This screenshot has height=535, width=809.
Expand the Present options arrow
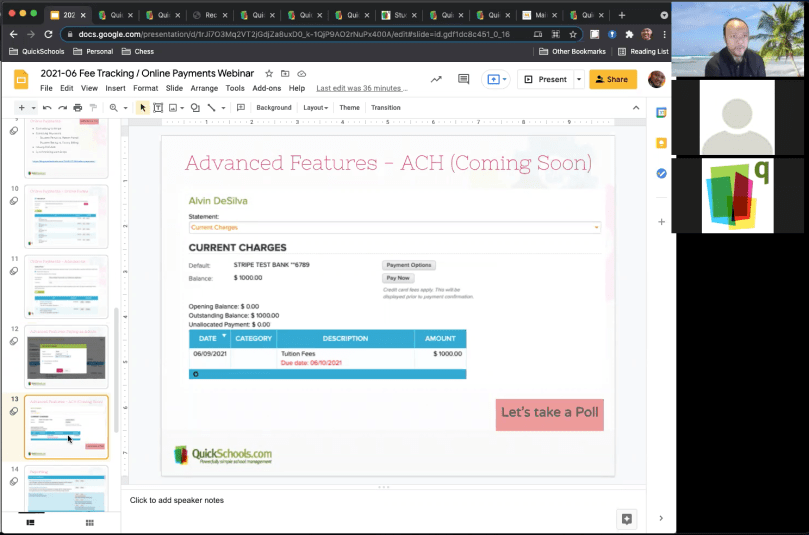579,79
